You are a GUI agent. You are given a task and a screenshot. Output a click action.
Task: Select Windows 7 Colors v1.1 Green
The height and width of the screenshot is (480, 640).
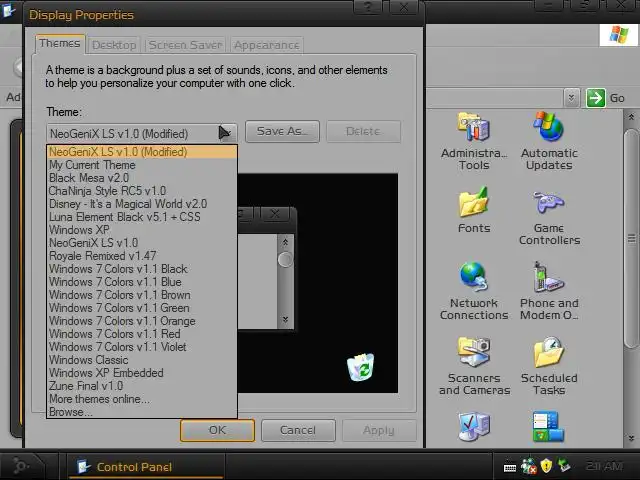click(x=142, y=308)
